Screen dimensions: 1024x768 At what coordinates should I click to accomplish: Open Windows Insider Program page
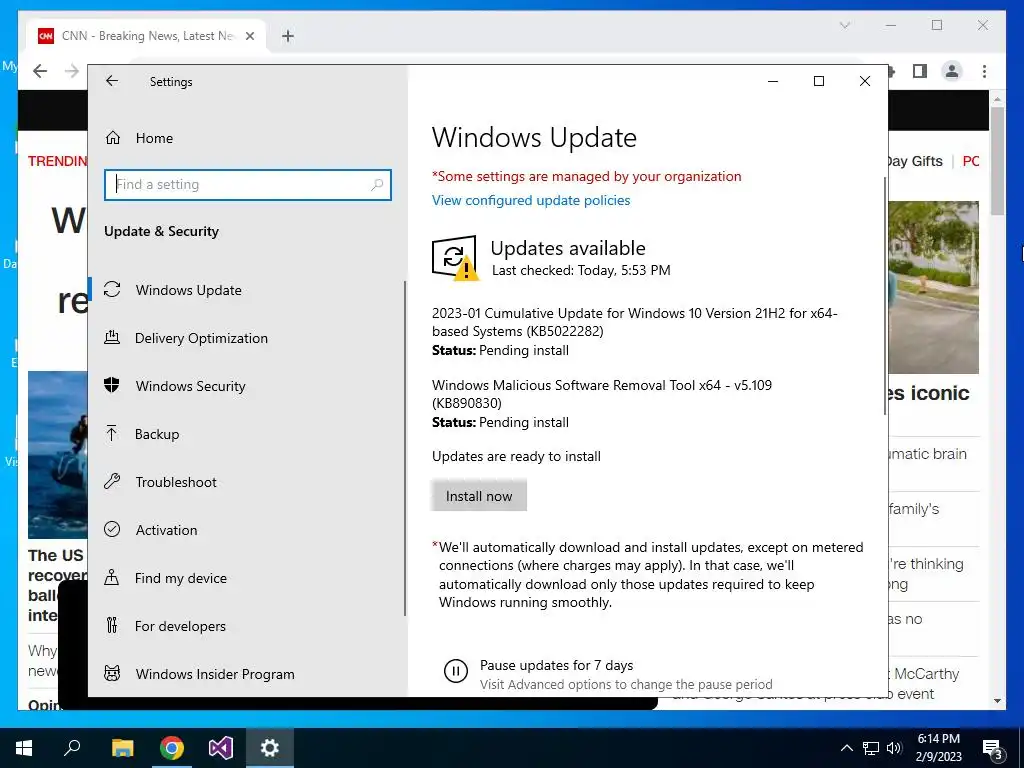215,674
